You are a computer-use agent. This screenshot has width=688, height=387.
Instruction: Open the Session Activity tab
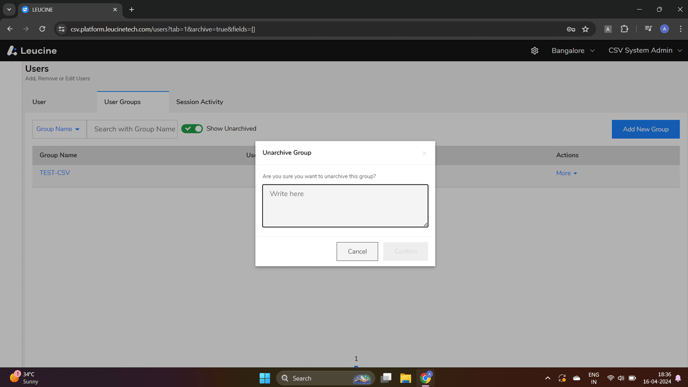(200, 102)
